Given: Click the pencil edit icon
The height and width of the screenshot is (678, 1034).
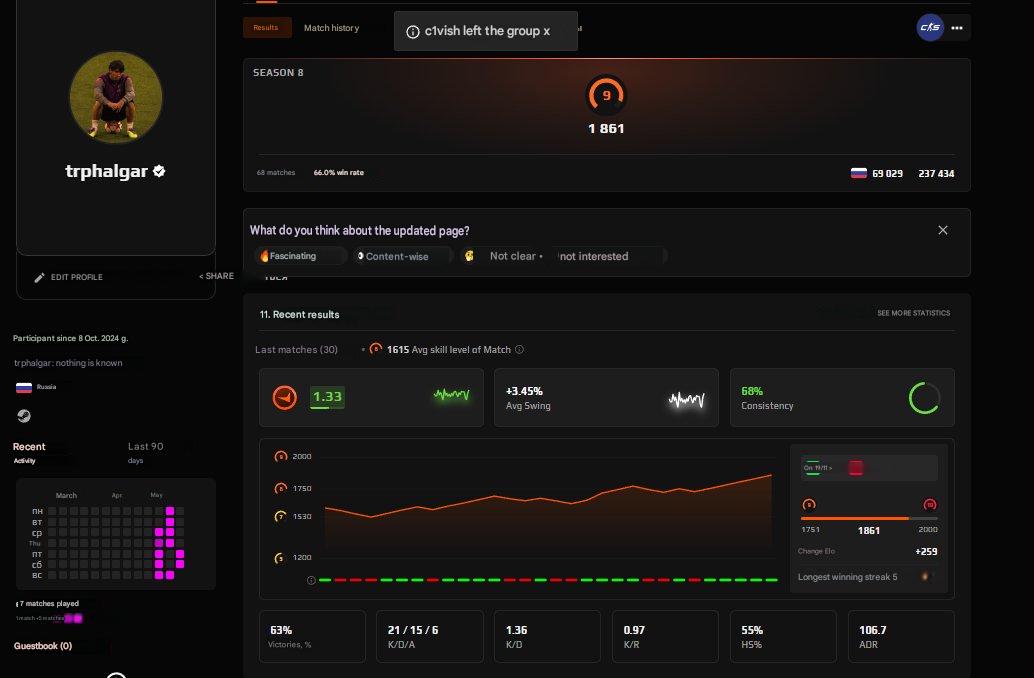Looking at the screenshot, I should point(40,278).
